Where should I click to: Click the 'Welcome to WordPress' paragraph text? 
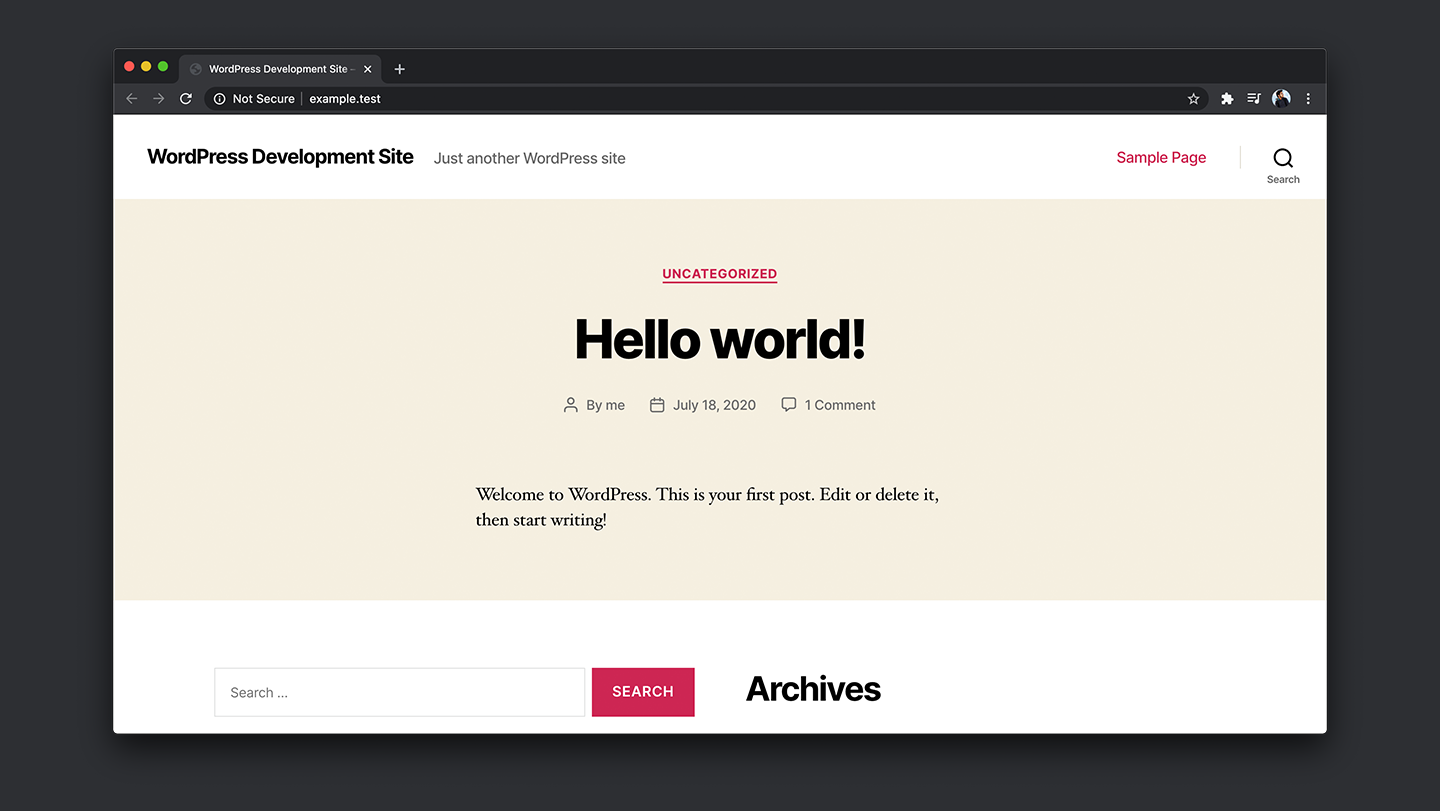[x=707, y=507]
